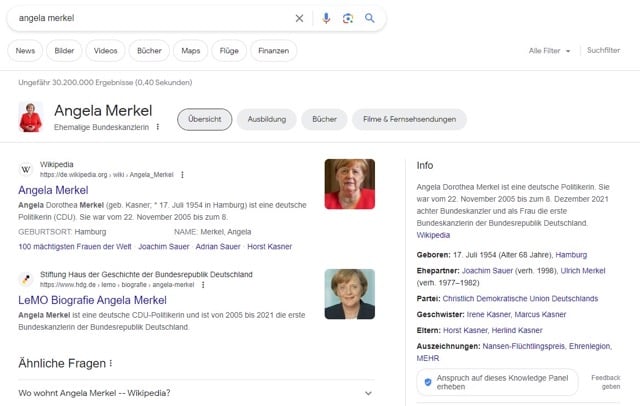Image resolution: width=640 pixels, height=406 pixels.
Task: Open Horst Kasner link in Eltern row
Action: (x=465, y=331)
